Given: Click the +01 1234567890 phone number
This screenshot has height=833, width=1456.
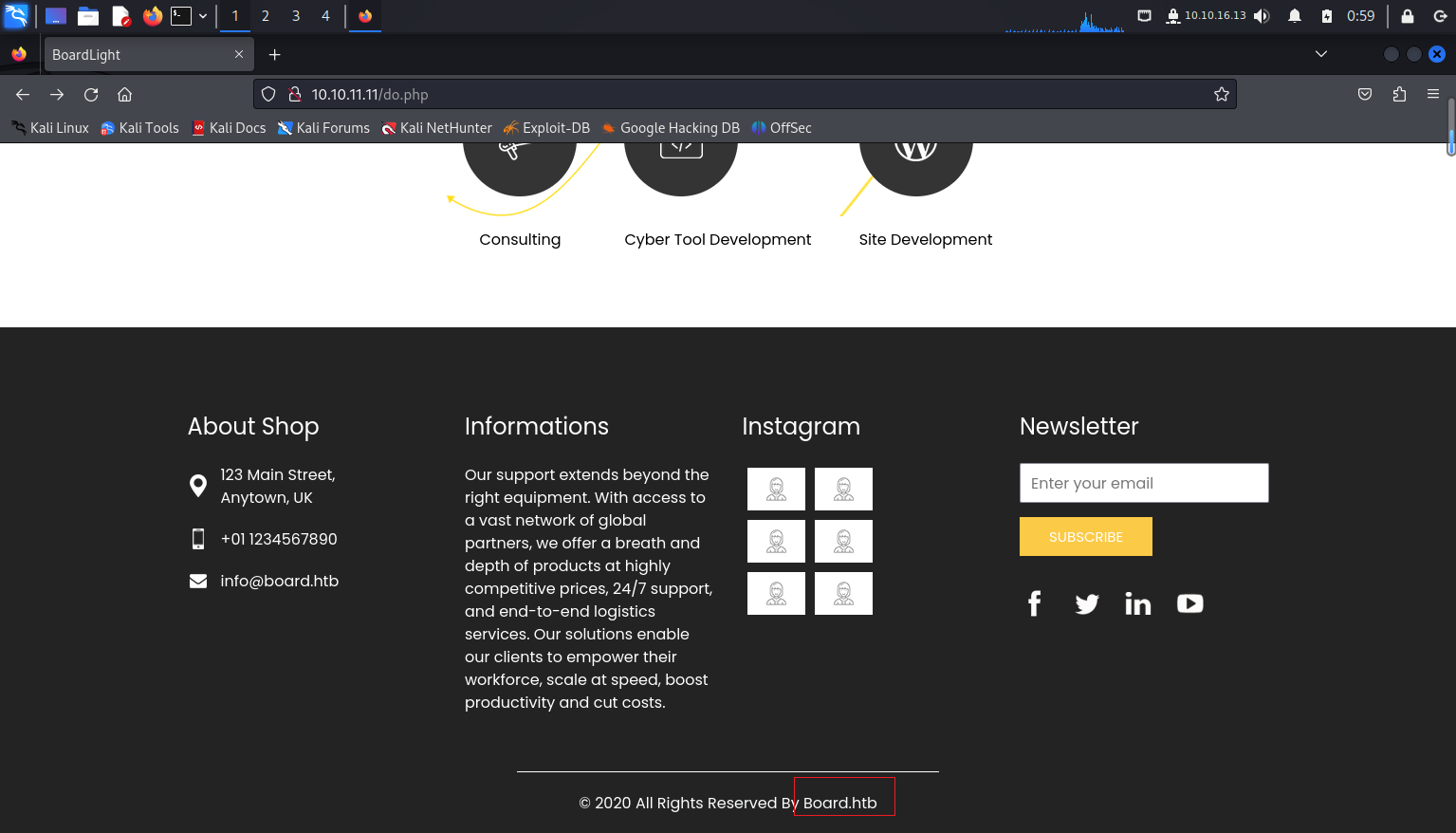Looking at the screenshot, I should point(279,539).
